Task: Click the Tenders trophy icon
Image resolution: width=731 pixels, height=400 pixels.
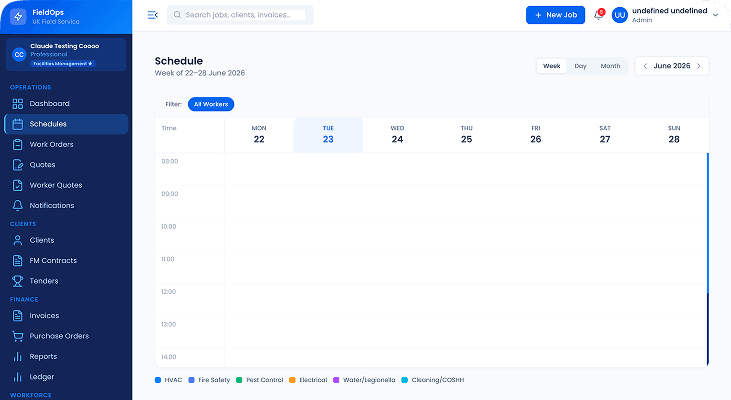Action: [18, 281]
